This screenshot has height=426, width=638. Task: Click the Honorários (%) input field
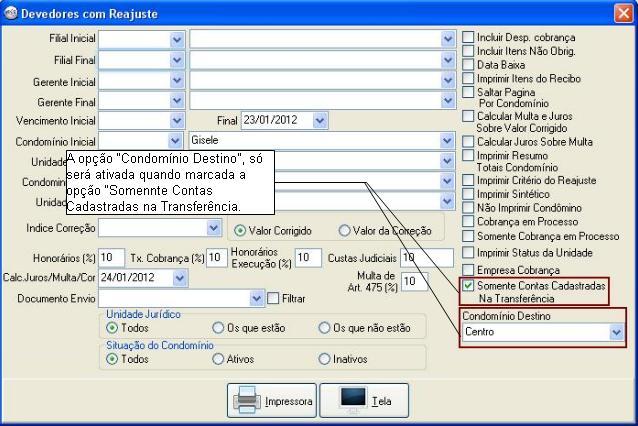pos(111,258)
